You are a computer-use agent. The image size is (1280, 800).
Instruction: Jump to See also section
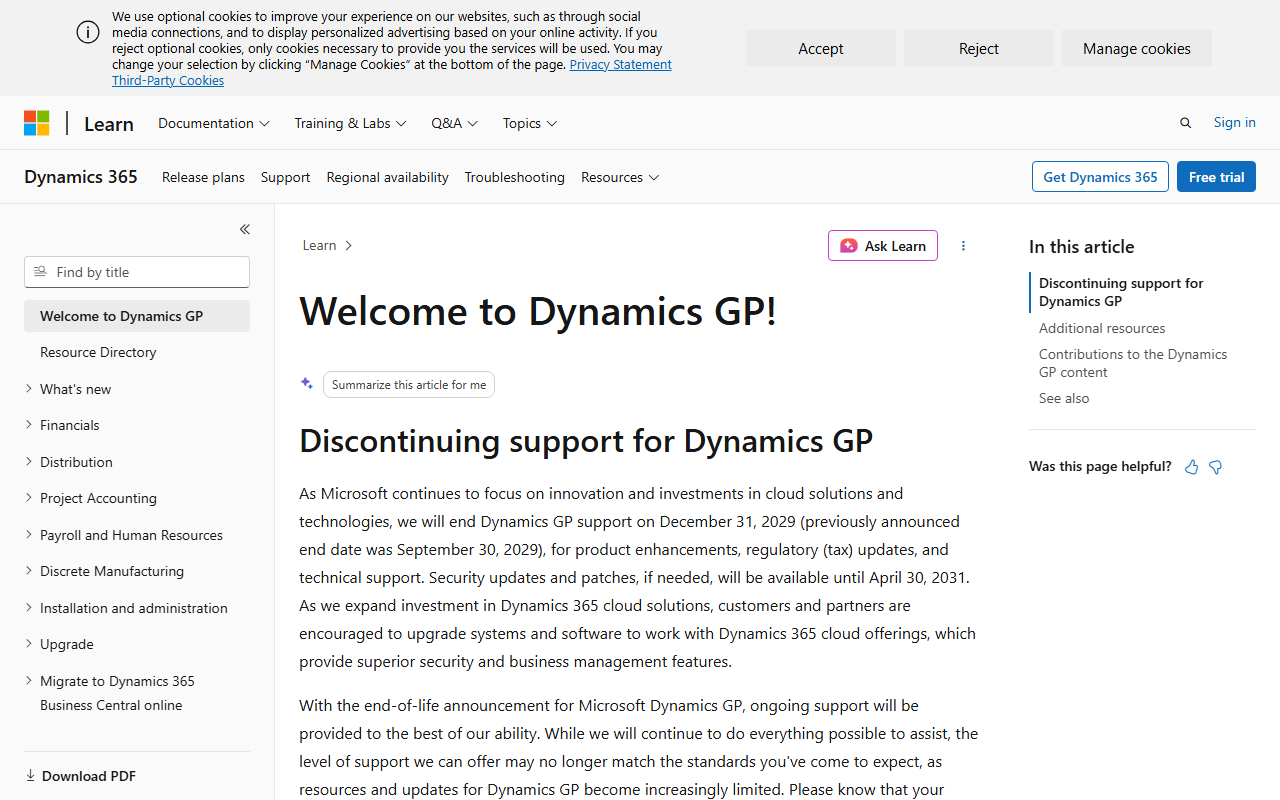click(1064, 398)
